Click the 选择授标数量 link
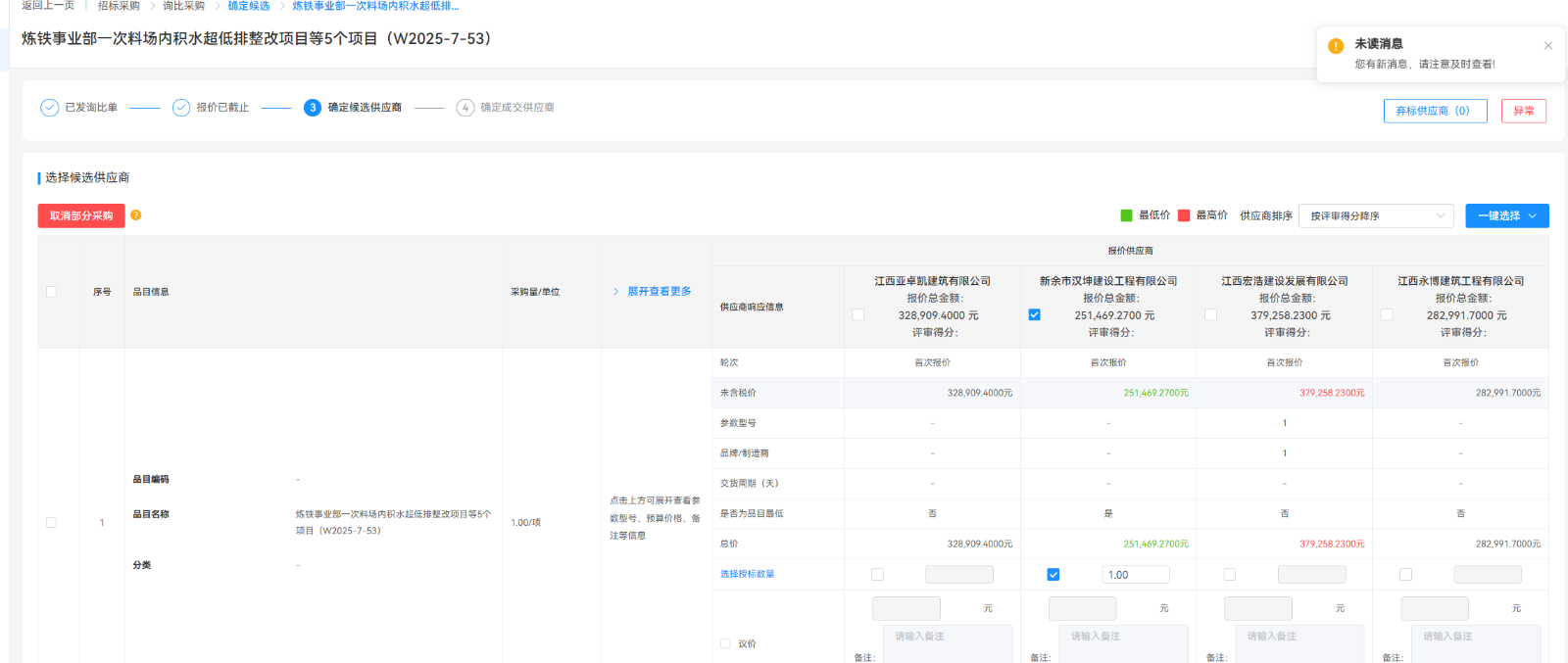The height and width of the screenshot is (663, 1568). pyautogui.click(x=747, y=575)
